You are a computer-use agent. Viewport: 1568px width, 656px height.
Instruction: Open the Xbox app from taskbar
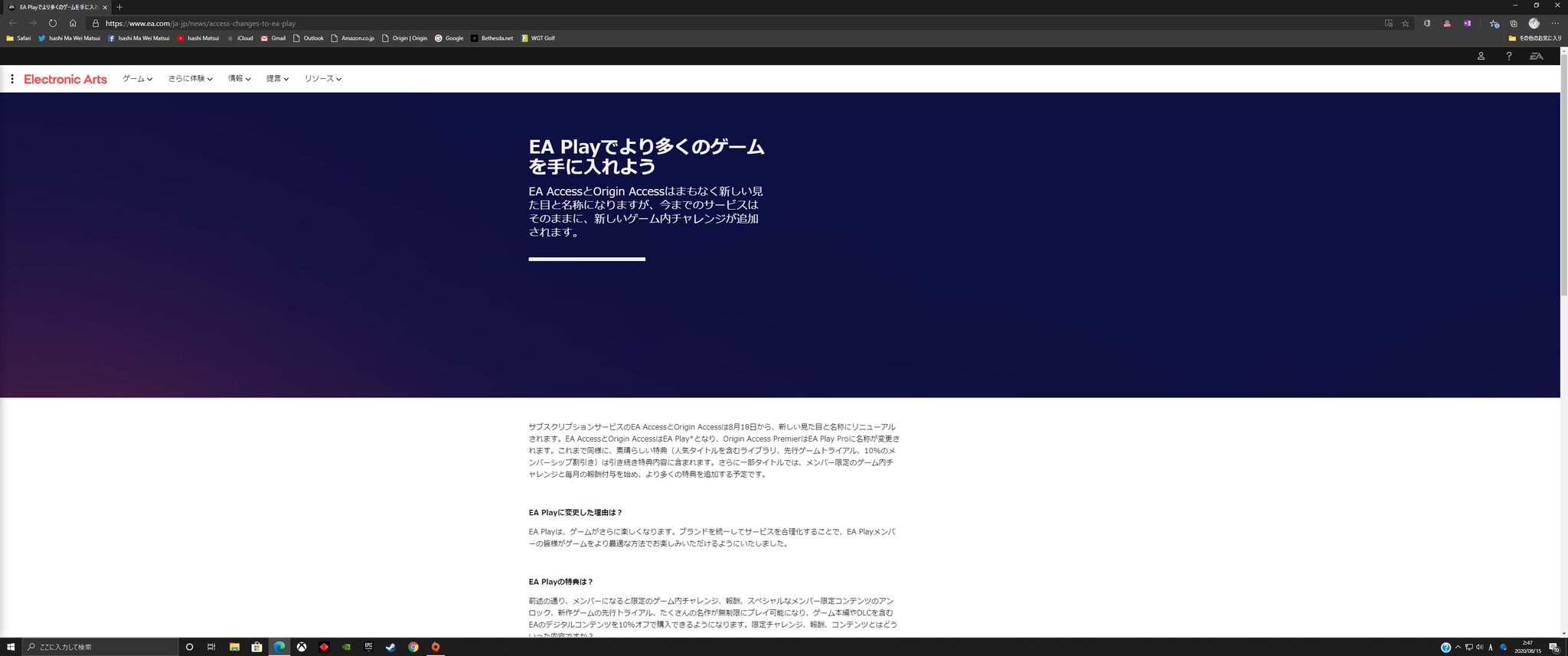[x=302, y=647]
